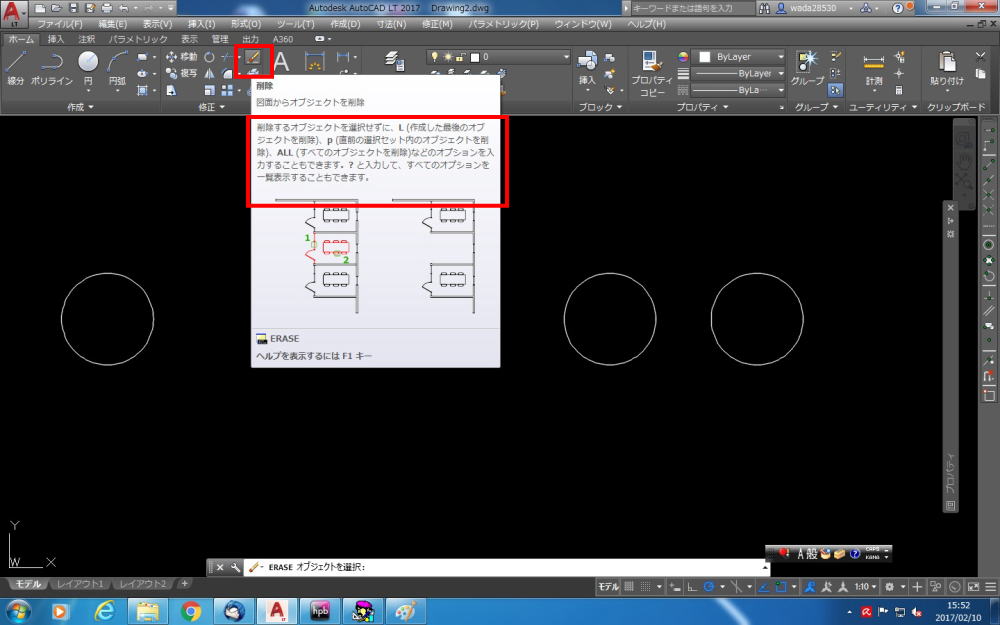Close the command line with X button
1000x625 pixels.
point(220,567)
